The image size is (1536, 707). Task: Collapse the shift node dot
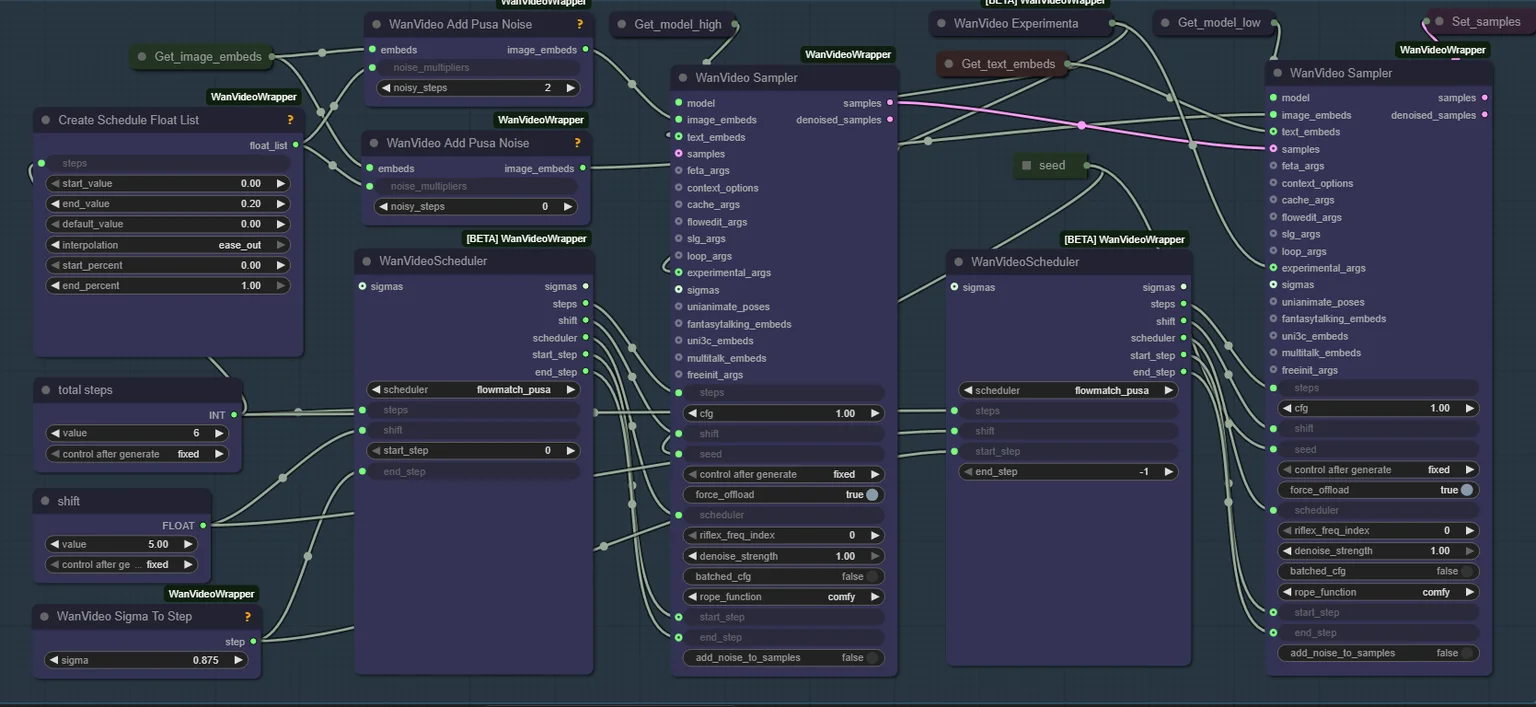tap(46, 501)
